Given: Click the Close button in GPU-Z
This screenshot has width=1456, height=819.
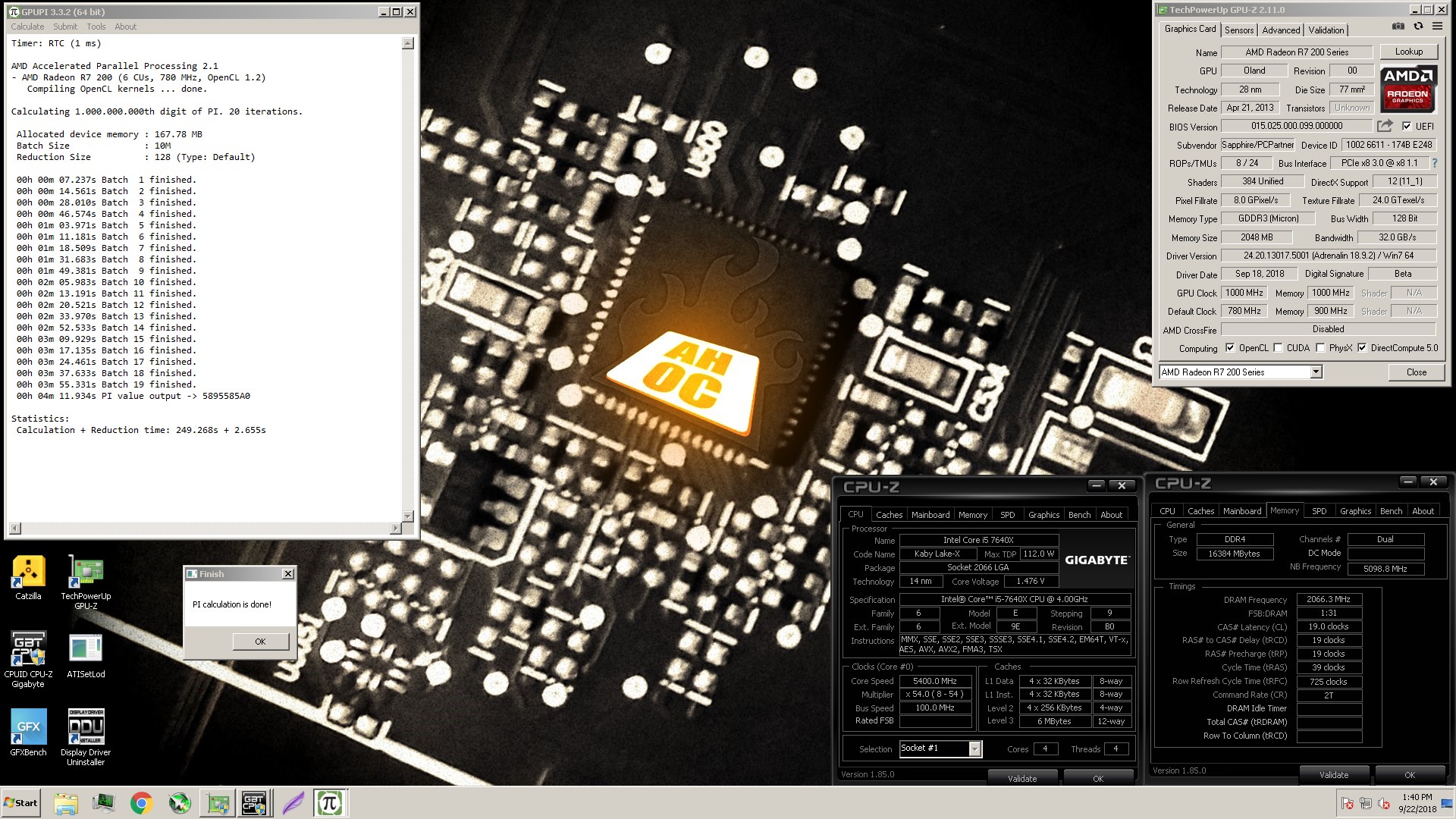Looking at the screenshot, I should coord(1416,372).
